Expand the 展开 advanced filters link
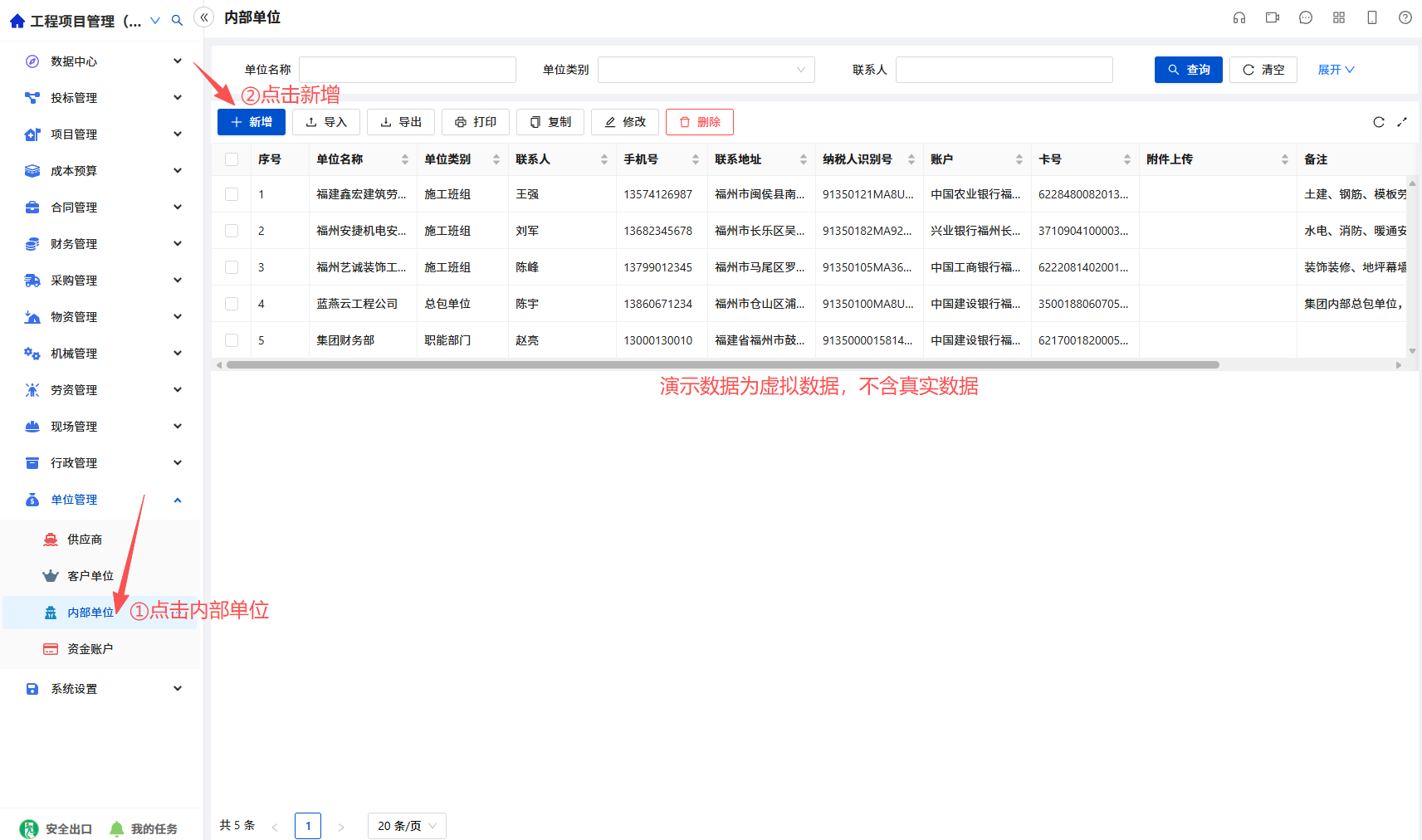Viewport: 1422px width, 840px height. click(x=1336, y=70)
